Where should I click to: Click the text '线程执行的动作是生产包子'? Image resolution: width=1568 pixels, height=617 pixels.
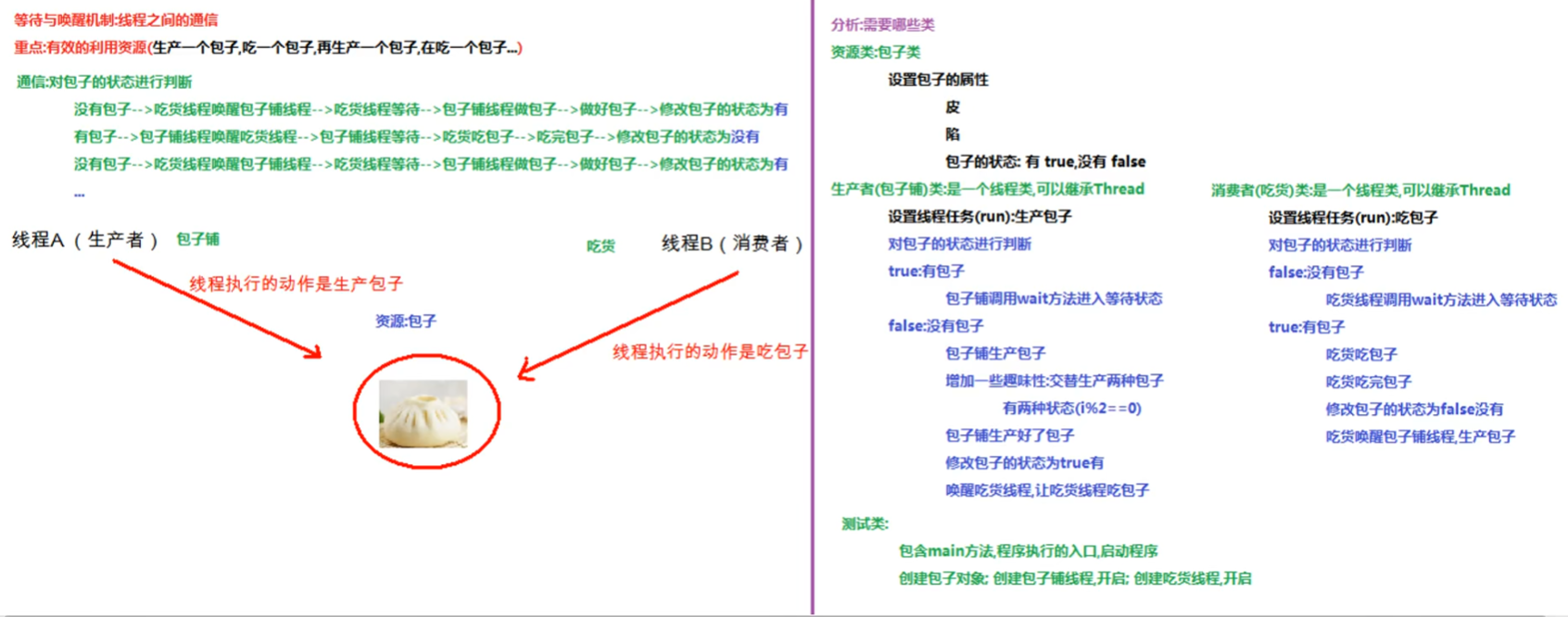[297, 283]
